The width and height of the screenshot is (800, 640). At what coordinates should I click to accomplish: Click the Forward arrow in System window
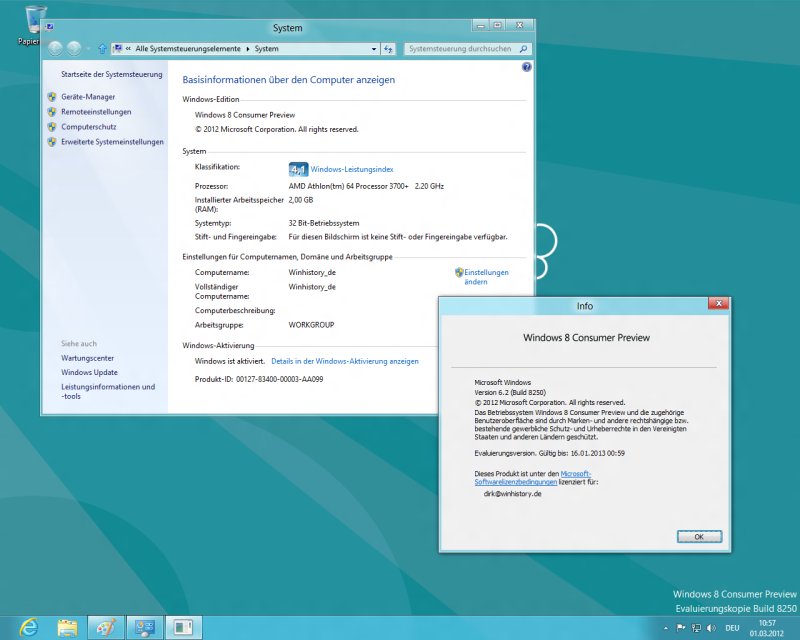74,48
